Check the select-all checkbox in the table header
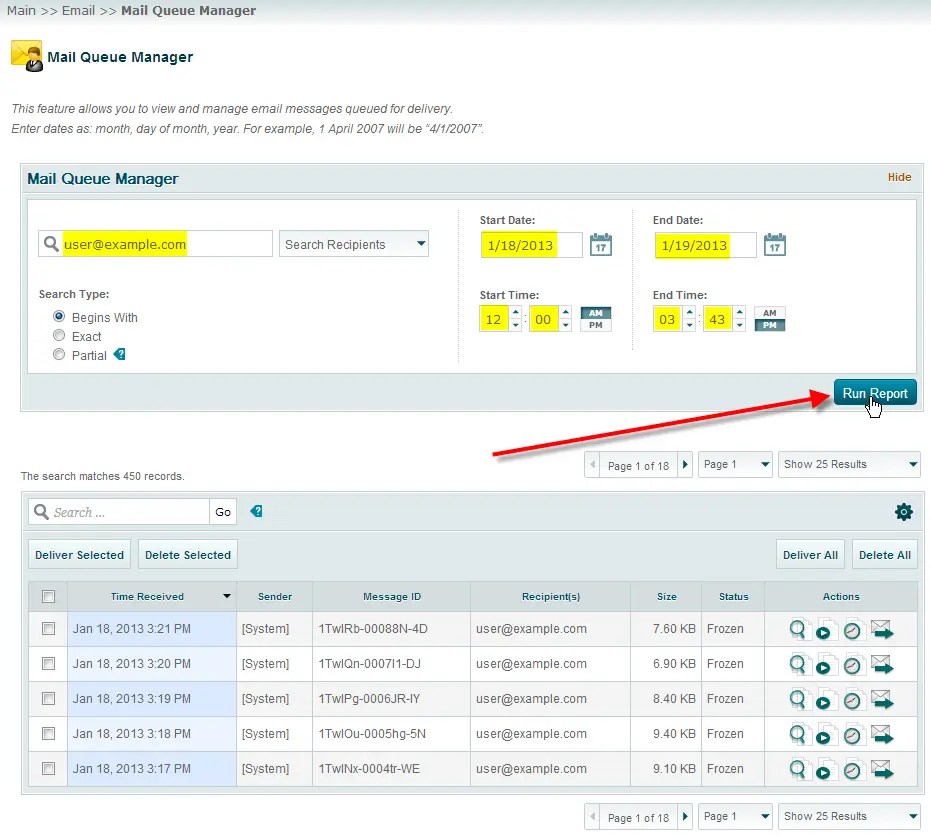Screen dimensions: 931x840 coord(47,596)
